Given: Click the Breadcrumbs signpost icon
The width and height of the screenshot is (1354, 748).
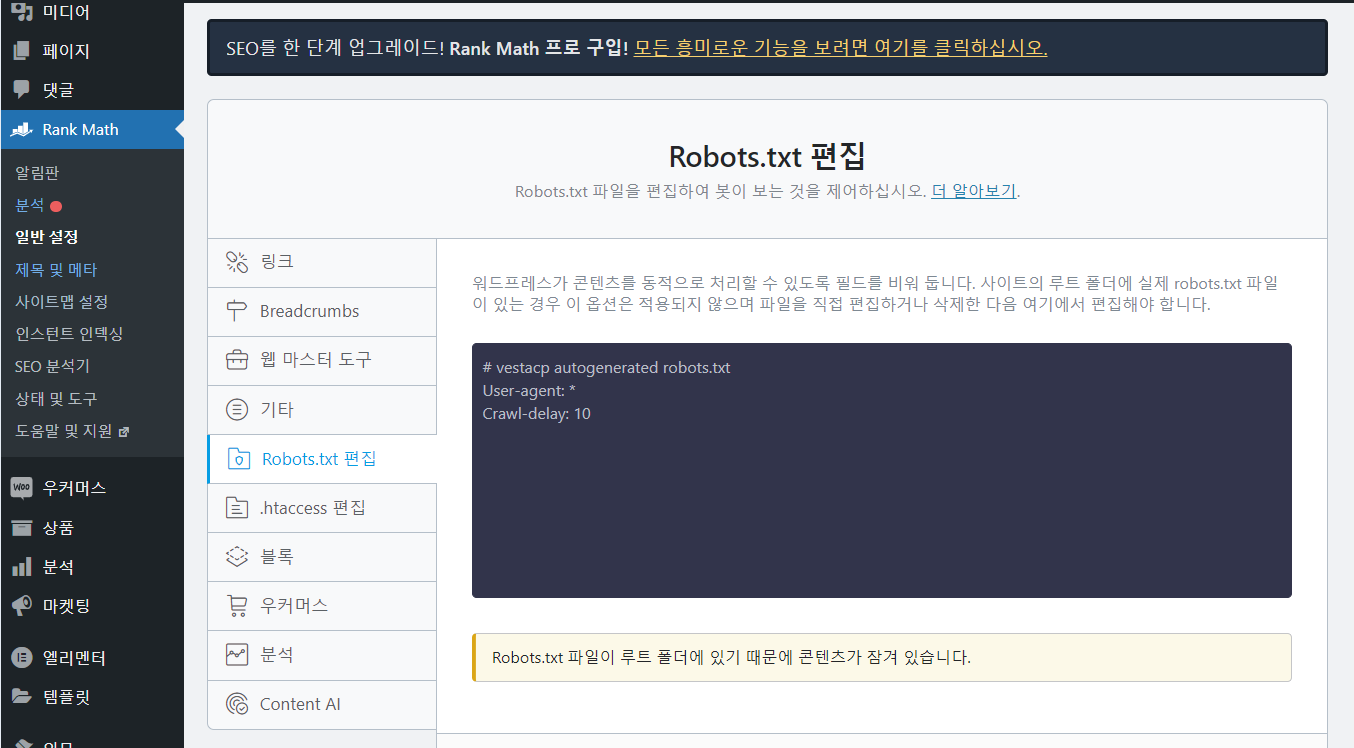Looking at the screenshot, I should tap(236, 311).
